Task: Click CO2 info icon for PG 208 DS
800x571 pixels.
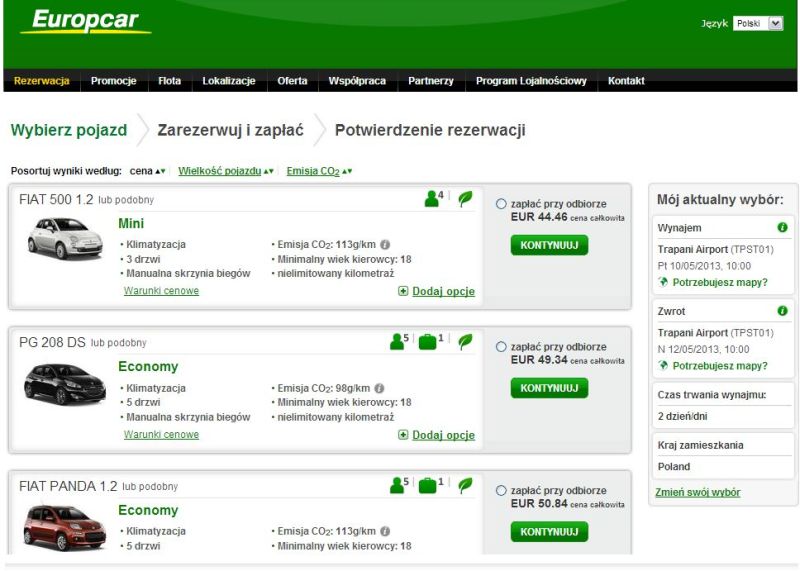Action: click(379, 388)
